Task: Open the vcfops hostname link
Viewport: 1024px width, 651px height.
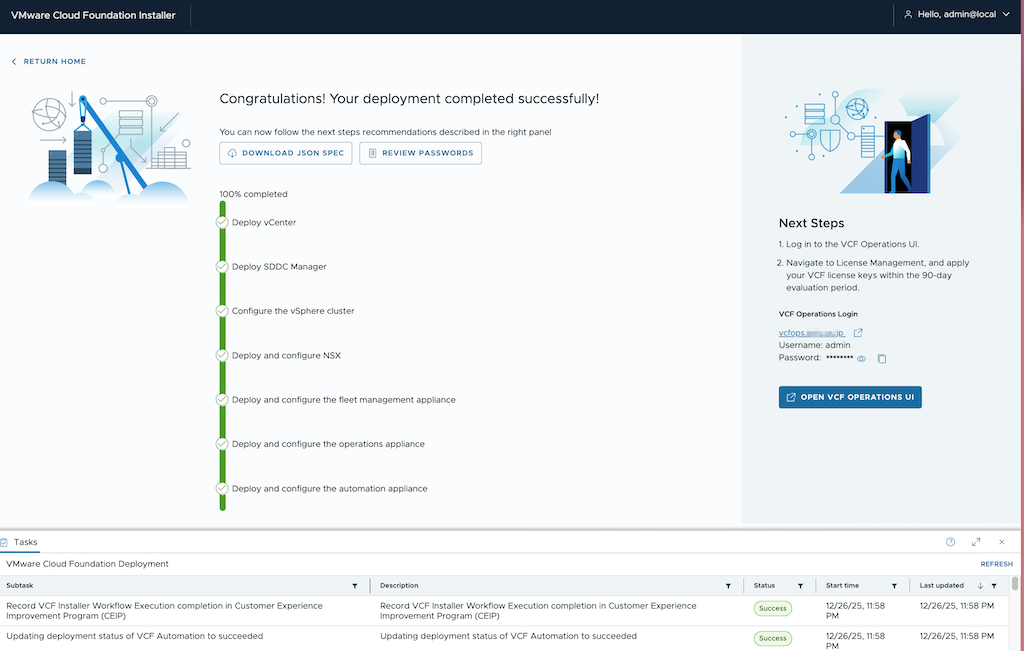Action: click(x=811, y=333)
